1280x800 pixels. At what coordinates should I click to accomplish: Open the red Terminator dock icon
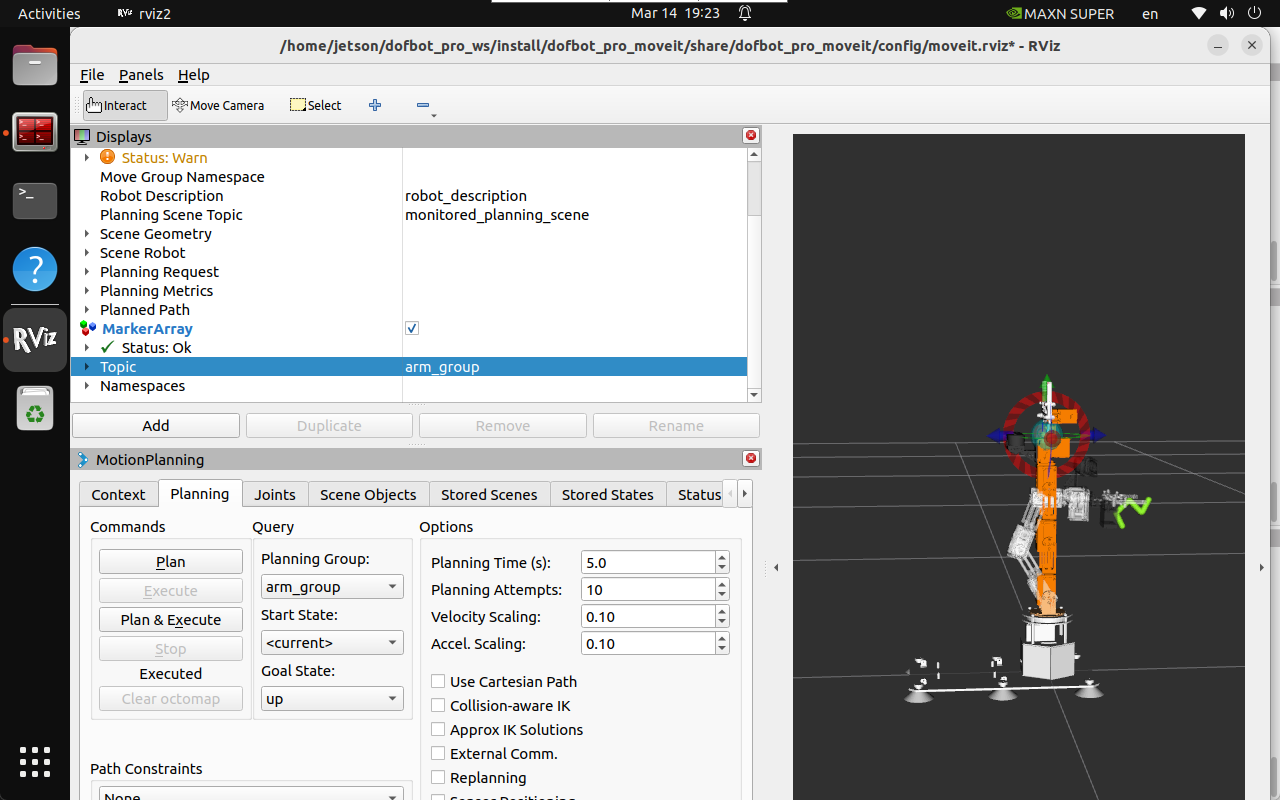[35, 132]
